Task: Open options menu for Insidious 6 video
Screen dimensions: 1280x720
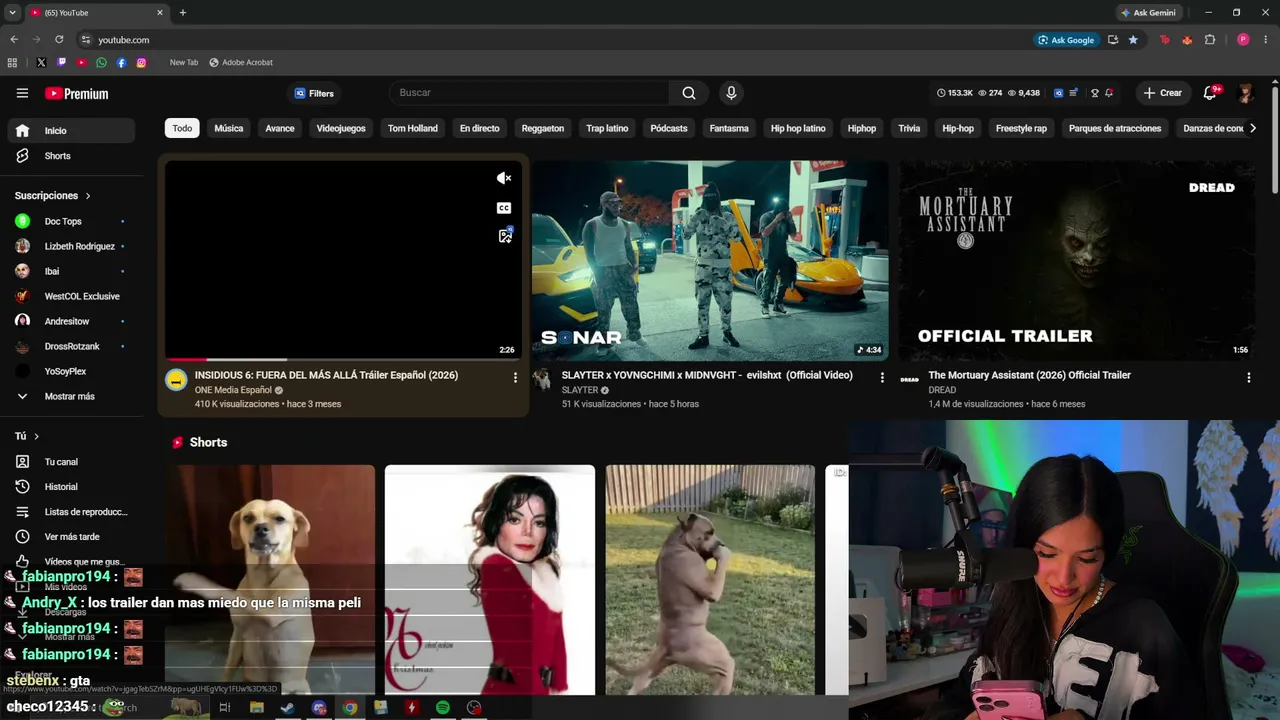Action: (515, 378)
